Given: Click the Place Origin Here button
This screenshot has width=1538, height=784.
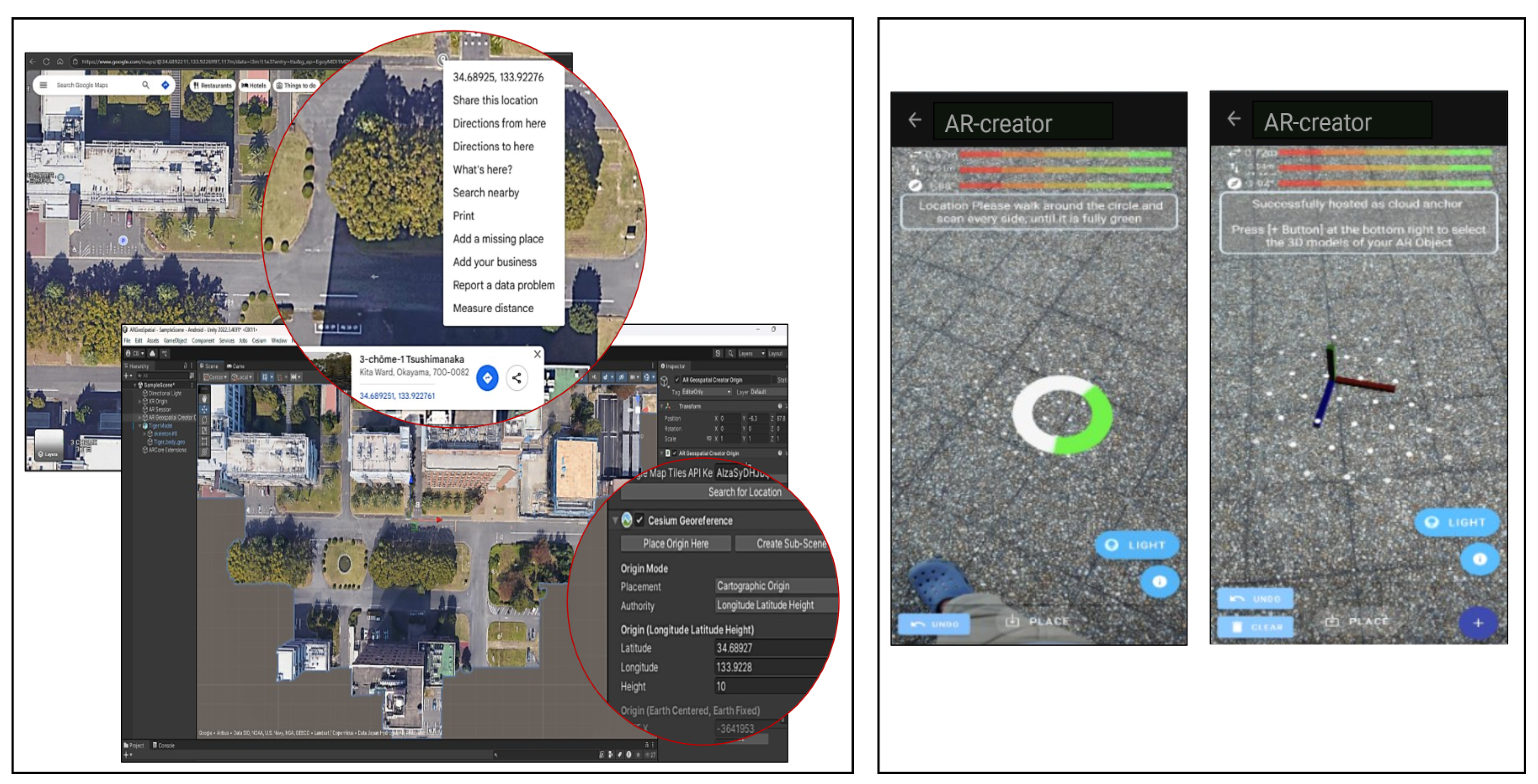Looking at the screenshot, I should (675, 543).
